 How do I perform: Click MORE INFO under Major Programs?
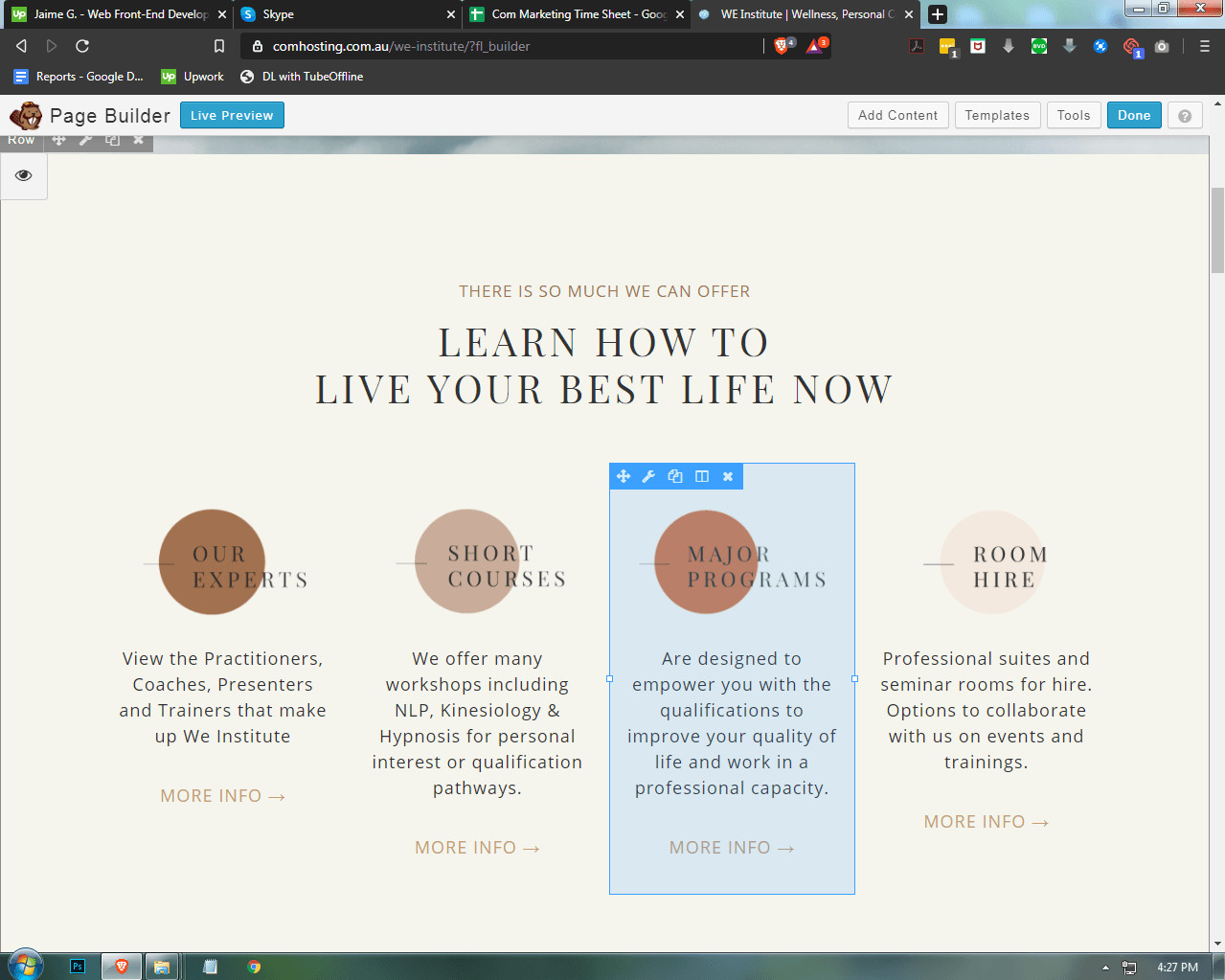(732, 848)
